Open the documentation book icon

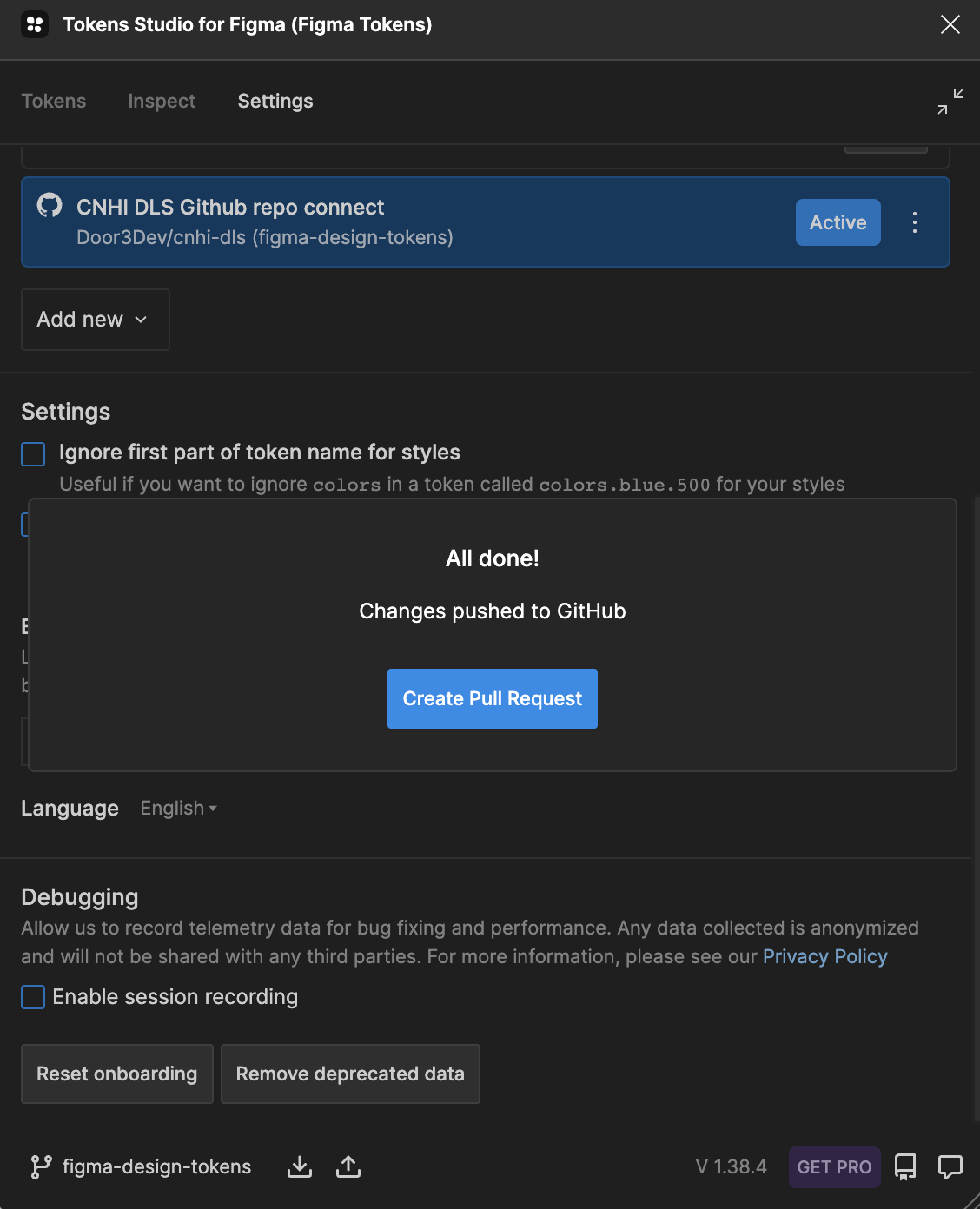coord(905,1166)
